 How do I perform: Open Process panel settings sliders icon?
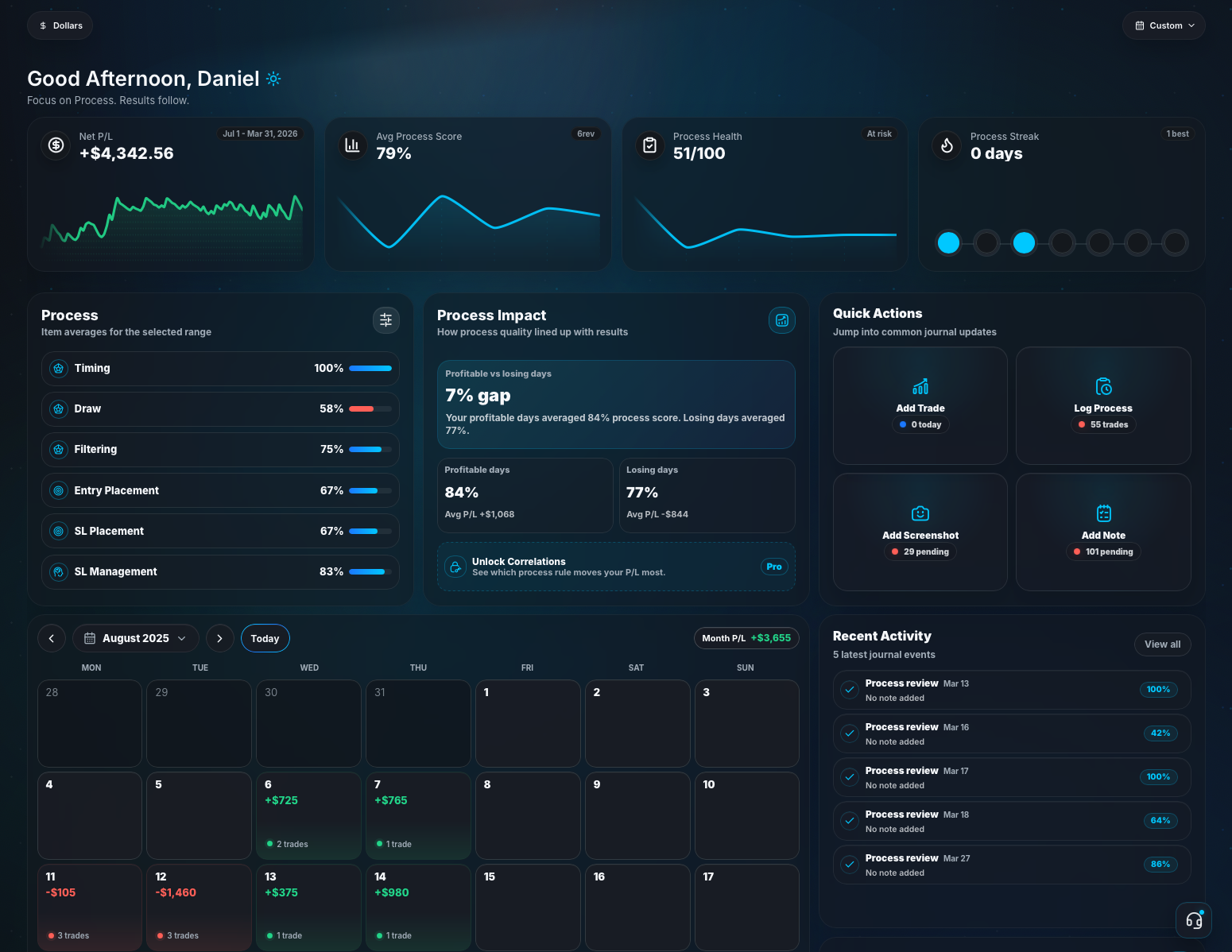[x=386, y=320]
